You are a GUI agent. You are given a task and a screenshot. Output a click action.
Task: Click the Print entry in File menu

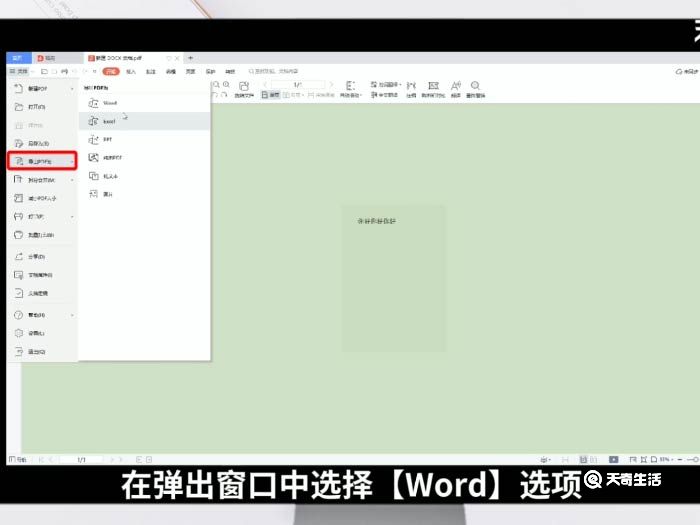pos(42,217)
